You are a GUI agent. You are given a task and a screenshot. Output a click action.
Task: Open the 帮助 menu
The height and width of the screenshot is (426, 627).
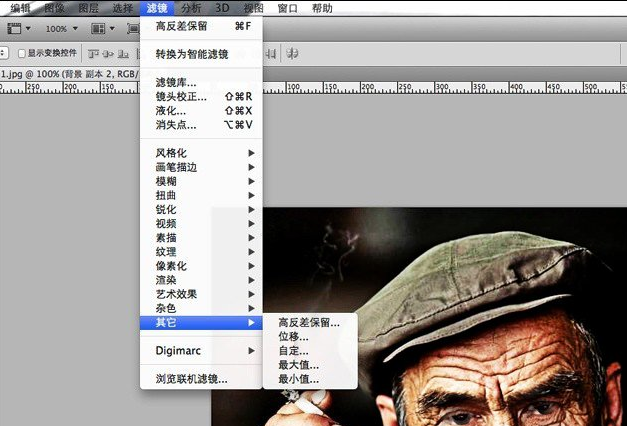(322, 8)
